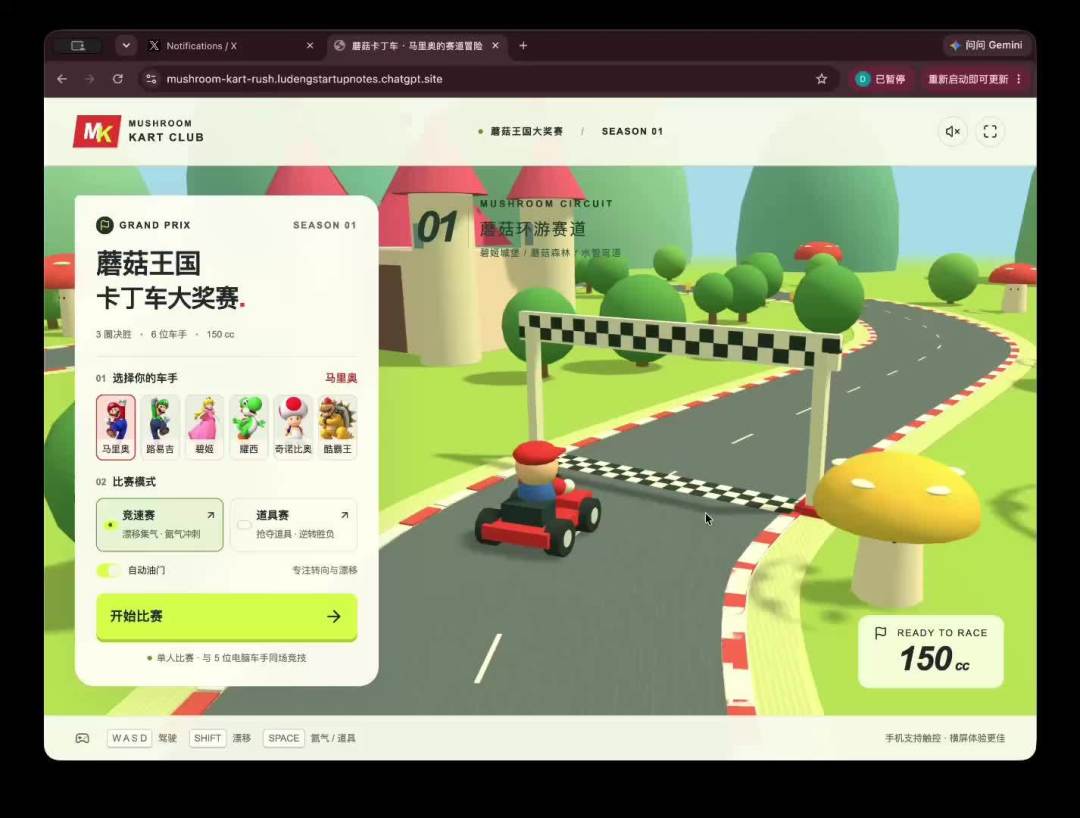Select Mario (马里奥) as driver

click(116, 427)
